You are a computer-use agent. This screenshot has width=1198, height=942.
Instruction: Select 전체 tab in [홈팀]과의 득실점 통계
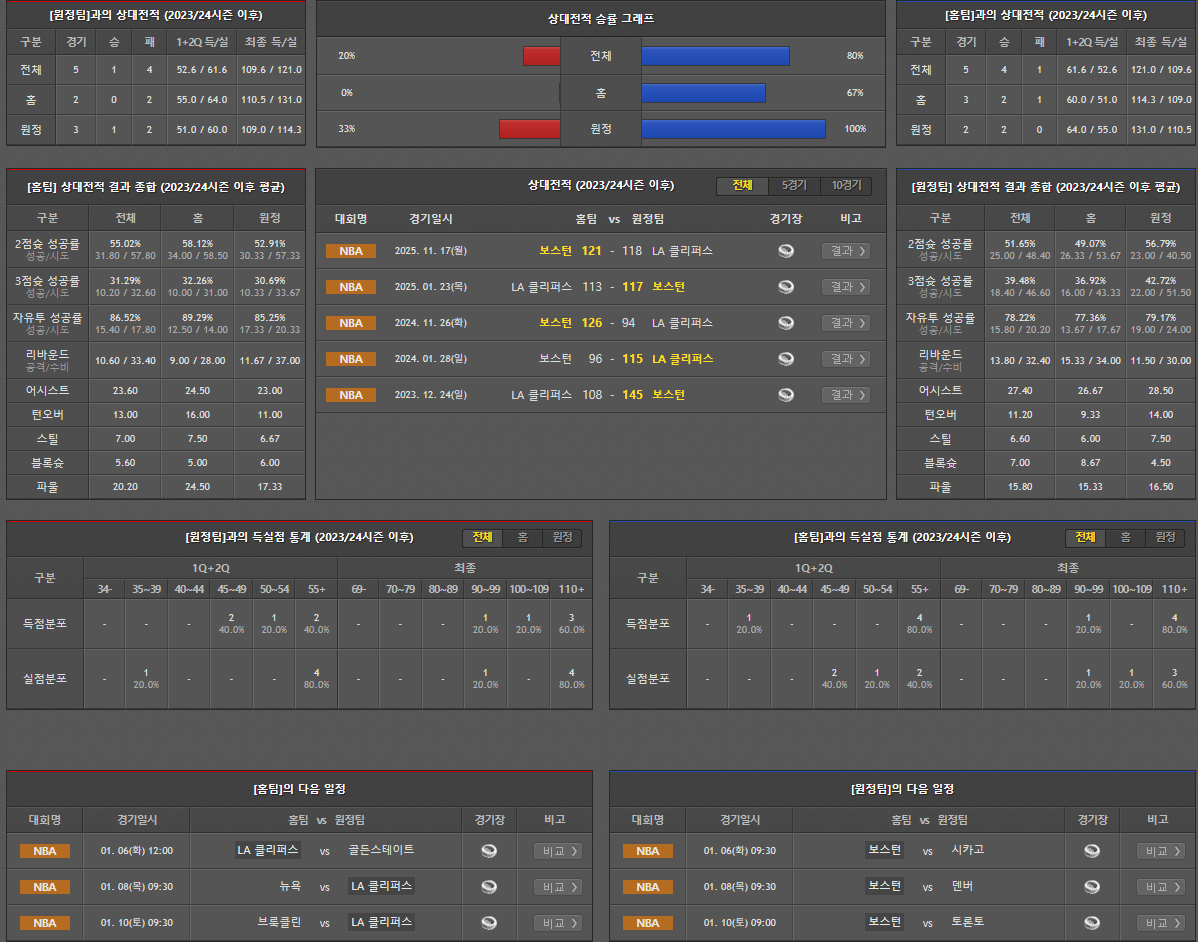coord(1085,538)
